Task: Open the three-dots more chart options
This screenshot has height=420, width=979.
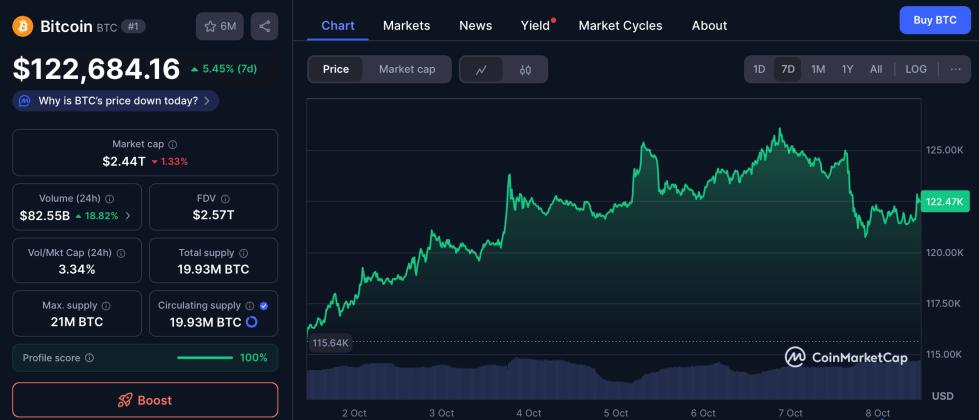Action: point(955,69)
